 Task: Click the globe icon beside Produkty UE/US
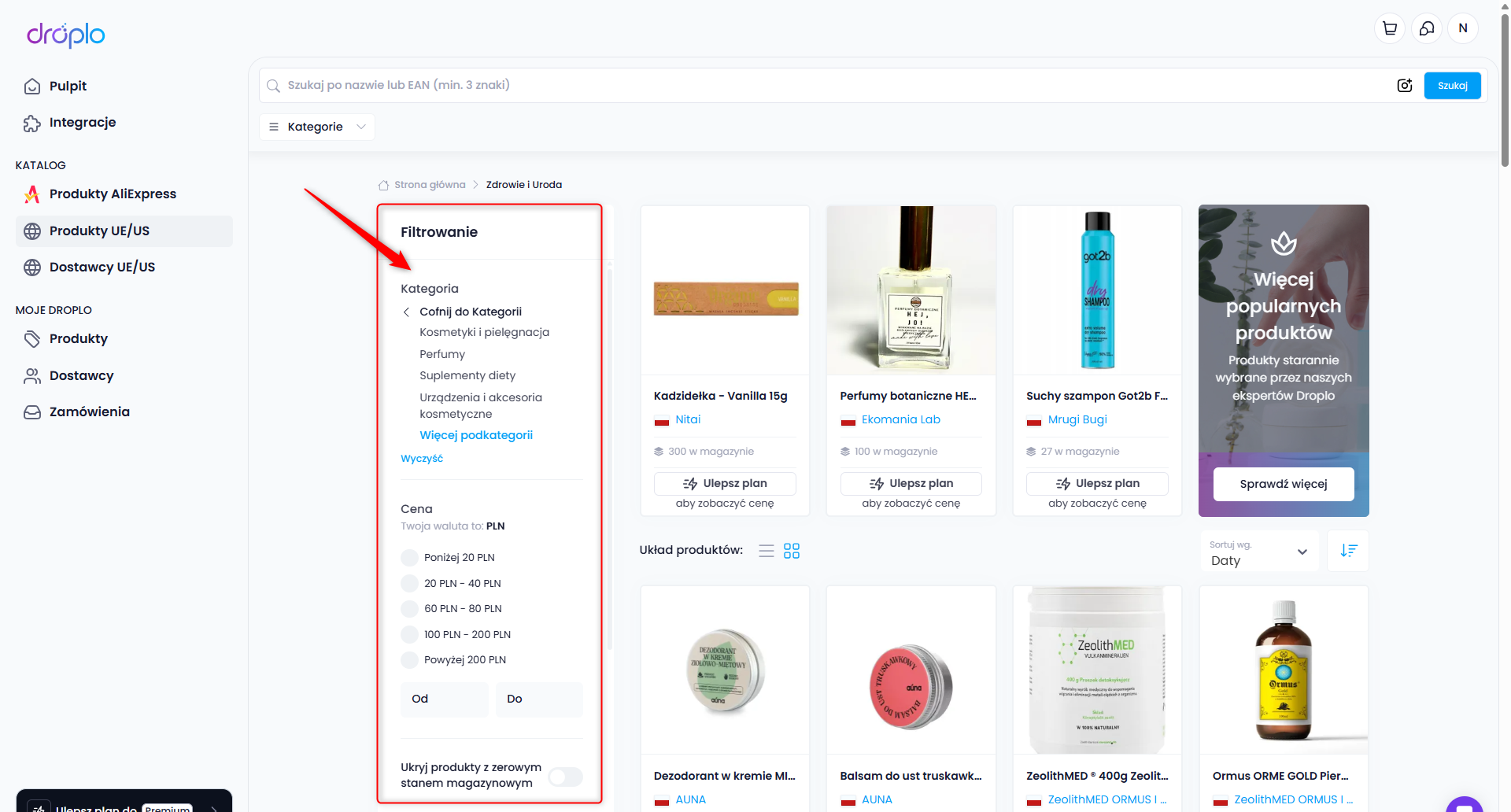click(x=32, y=231)
